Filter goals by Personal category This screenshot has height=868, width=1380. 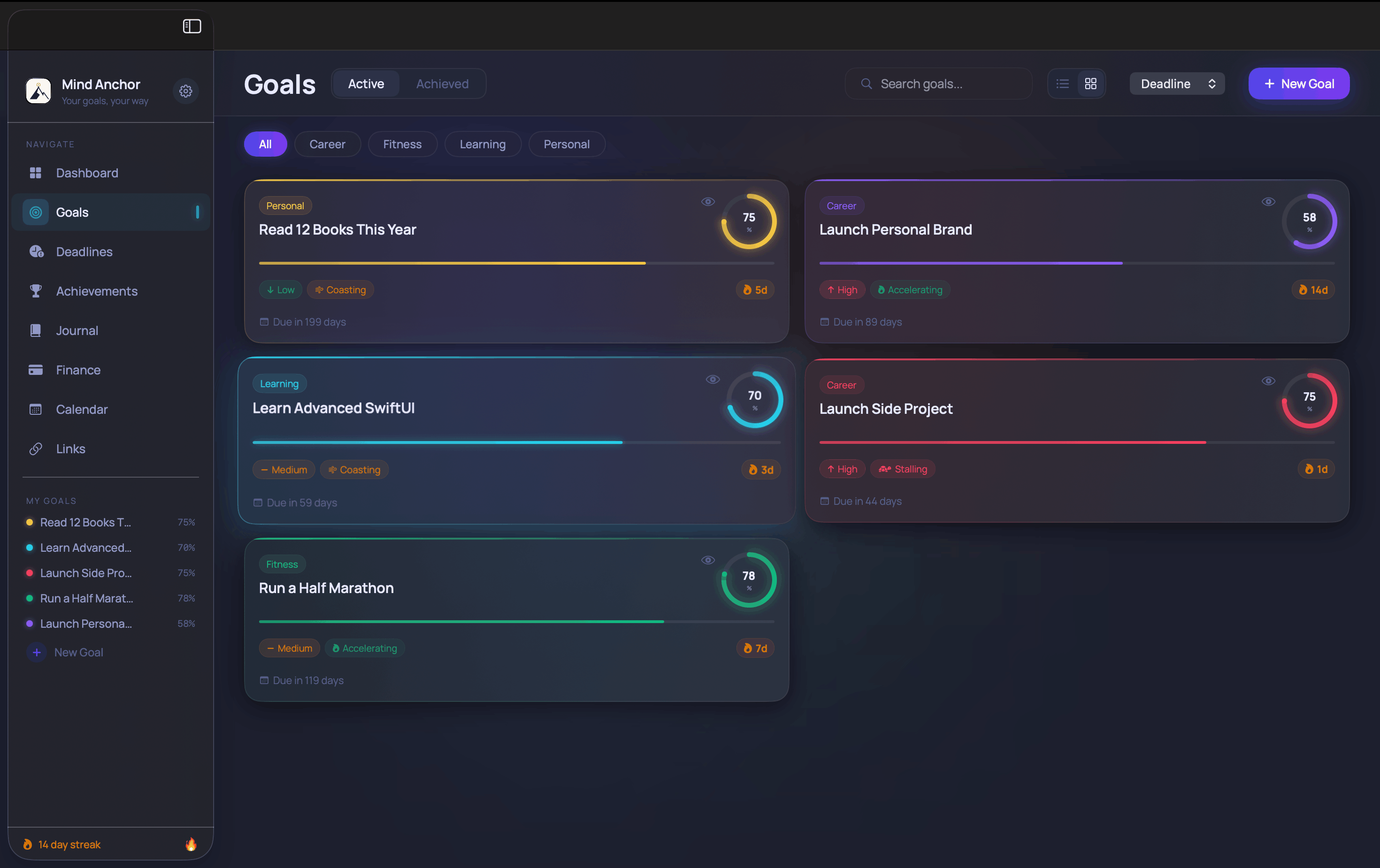point(566,145)
